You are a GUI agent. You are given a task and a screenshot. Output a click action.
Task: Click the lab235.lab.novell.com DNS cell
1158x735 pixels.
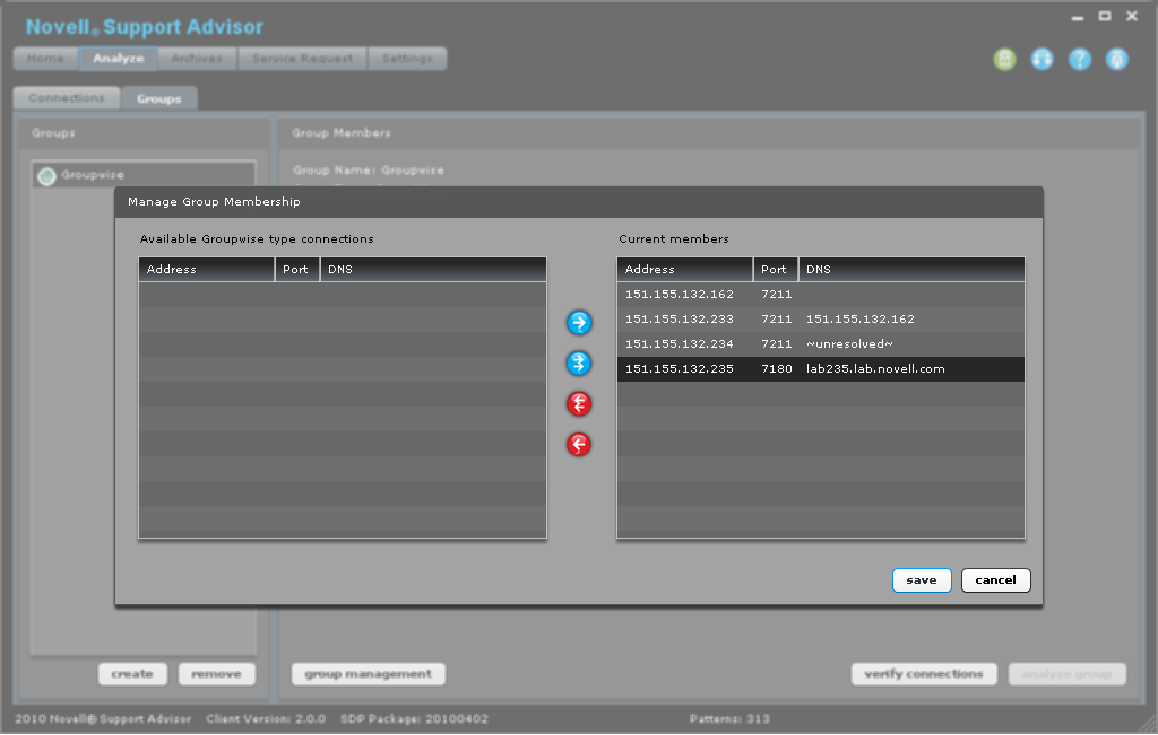tap(875, 369)
